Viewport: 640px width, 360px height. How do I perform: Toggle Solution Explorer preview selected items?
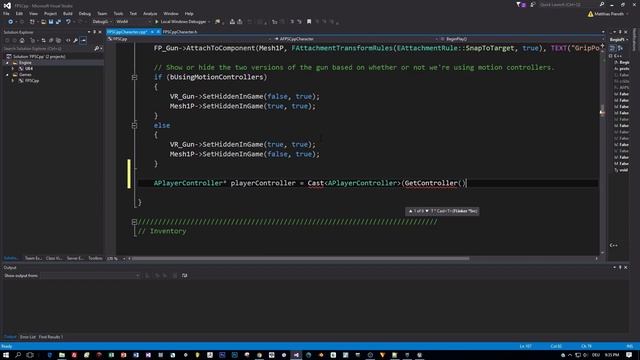pyautogui.click(x=83, y=40)
